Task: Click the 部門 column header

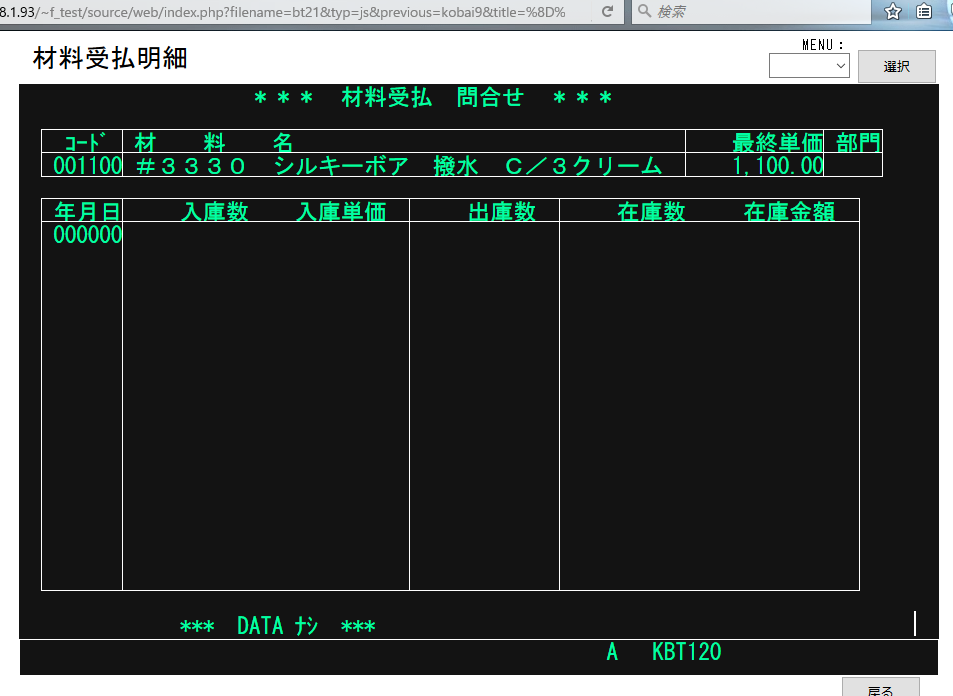Action: tap(858, 142)
